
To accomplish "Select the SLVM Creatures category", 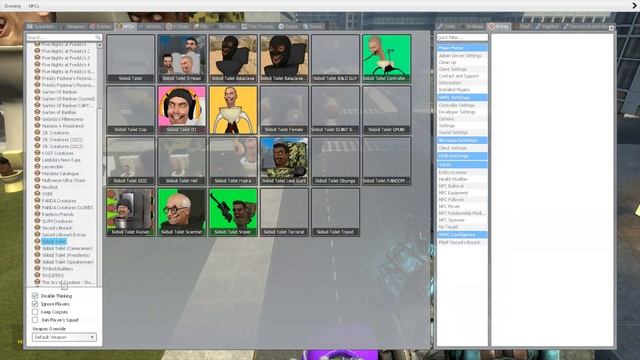I will pos(57,221).
